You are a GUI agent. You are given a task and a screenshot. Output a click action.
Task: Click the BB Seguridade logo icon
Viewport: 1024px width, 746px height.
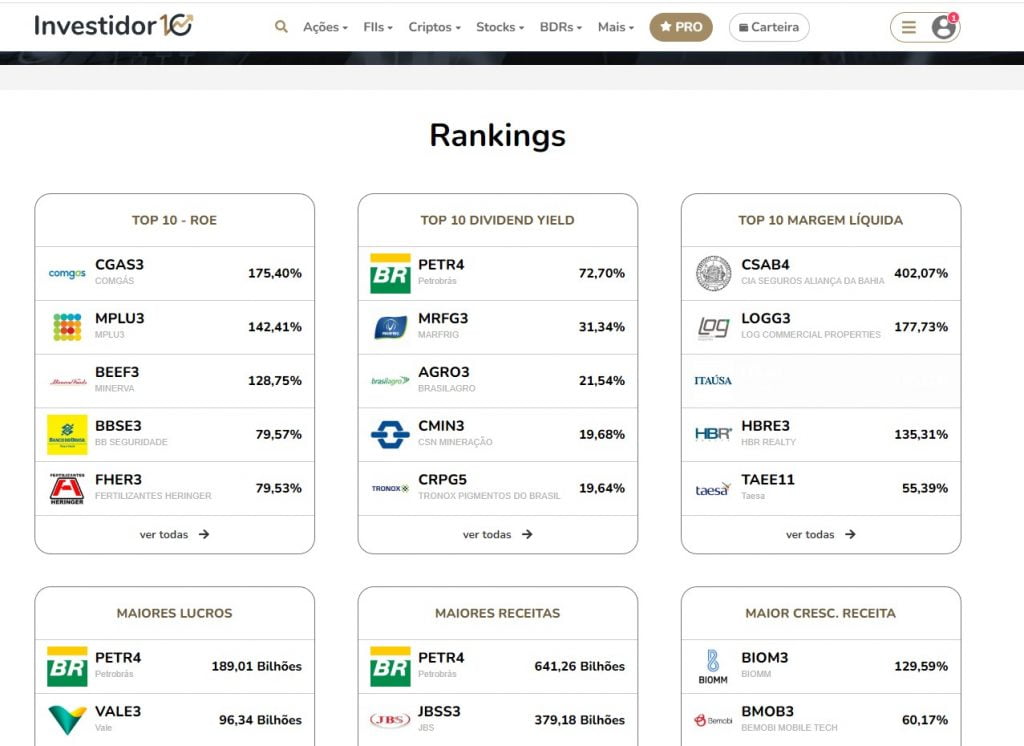tap(67, 434)
